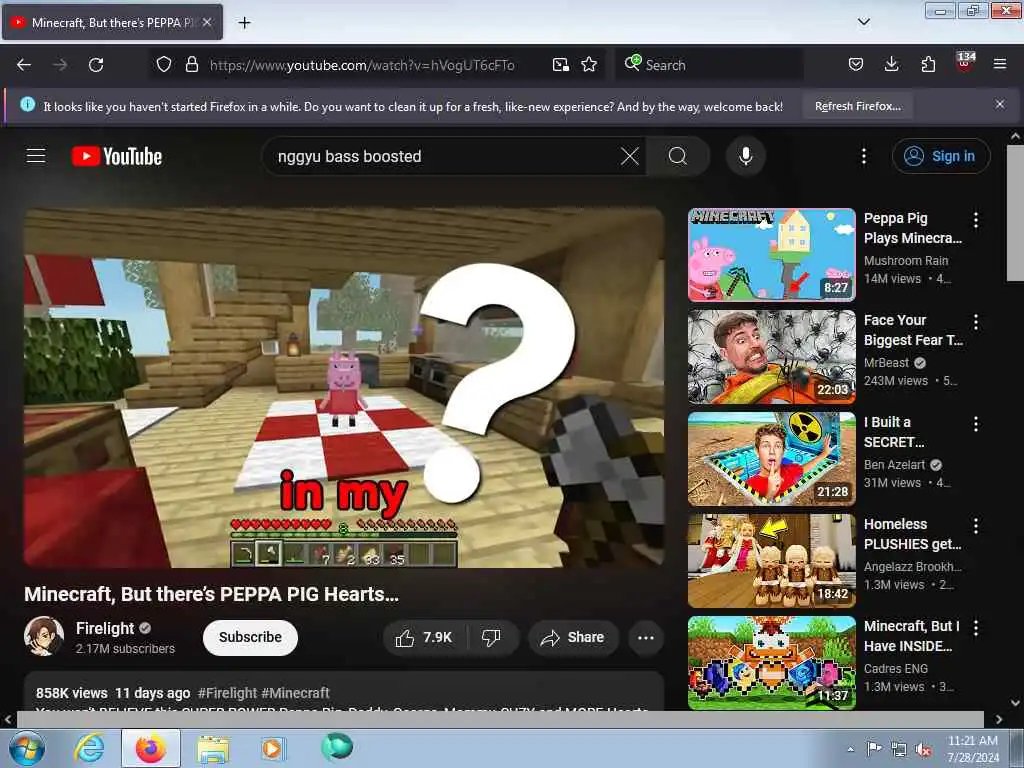The height and width of the screenshot is (768, 1024).
Task: Bookmark this page with the star icon
Action: (x=589, y=65)
